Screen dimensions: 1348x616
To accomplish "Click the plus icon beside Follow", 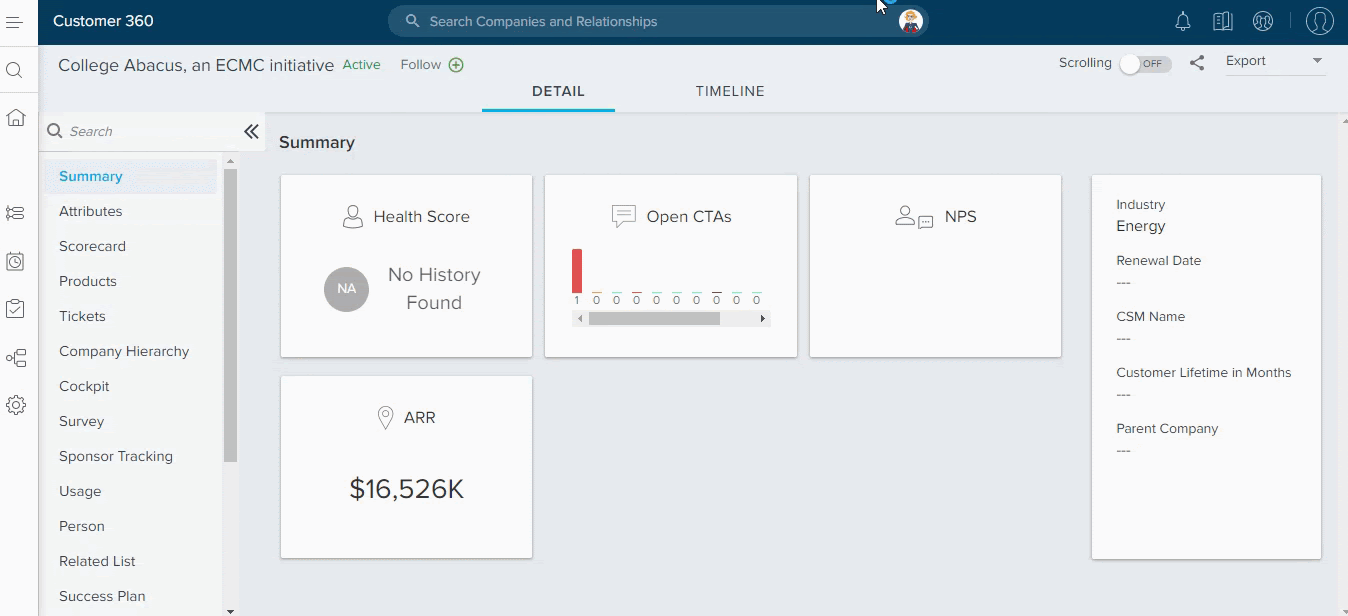I will tap(456, 65).
